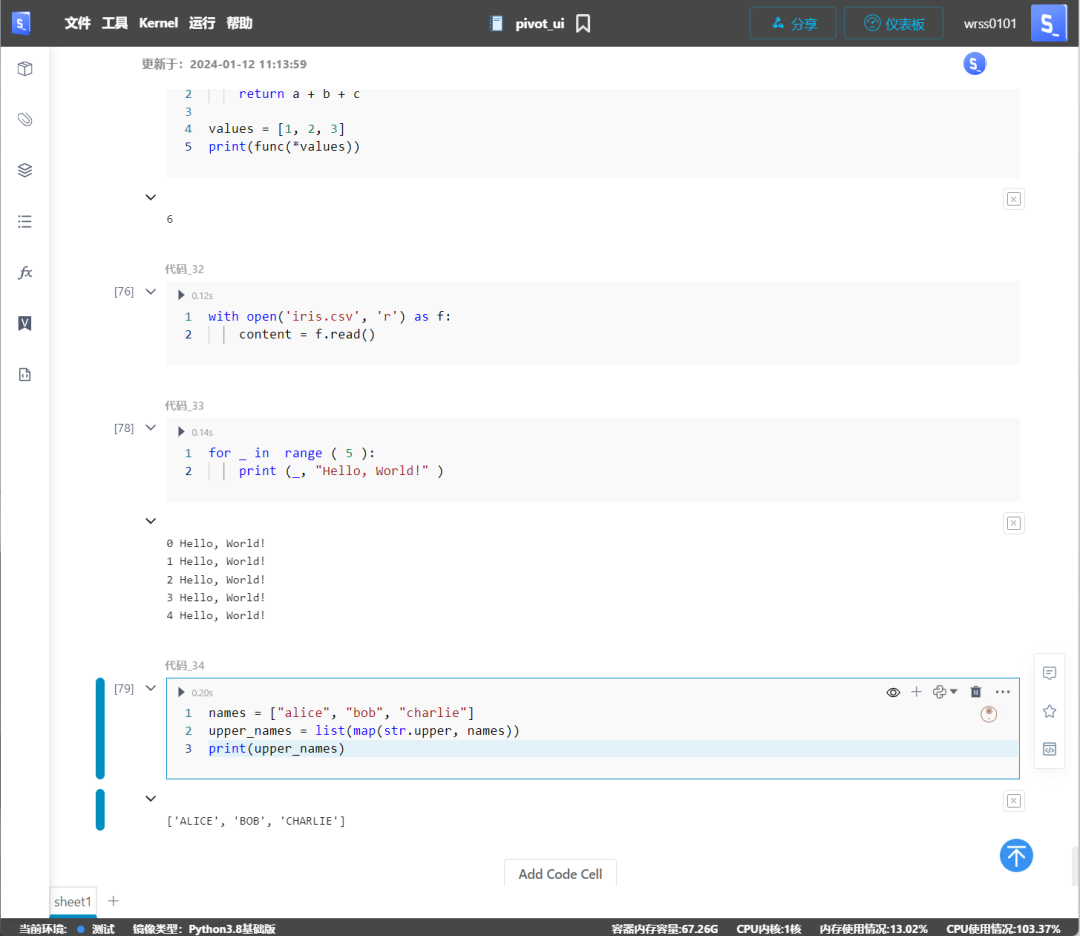The height and width of the screenshot is (936, 1080).
Task: Click the bookmark icon next to pivot_ui
Action: [x=583, y=23]
